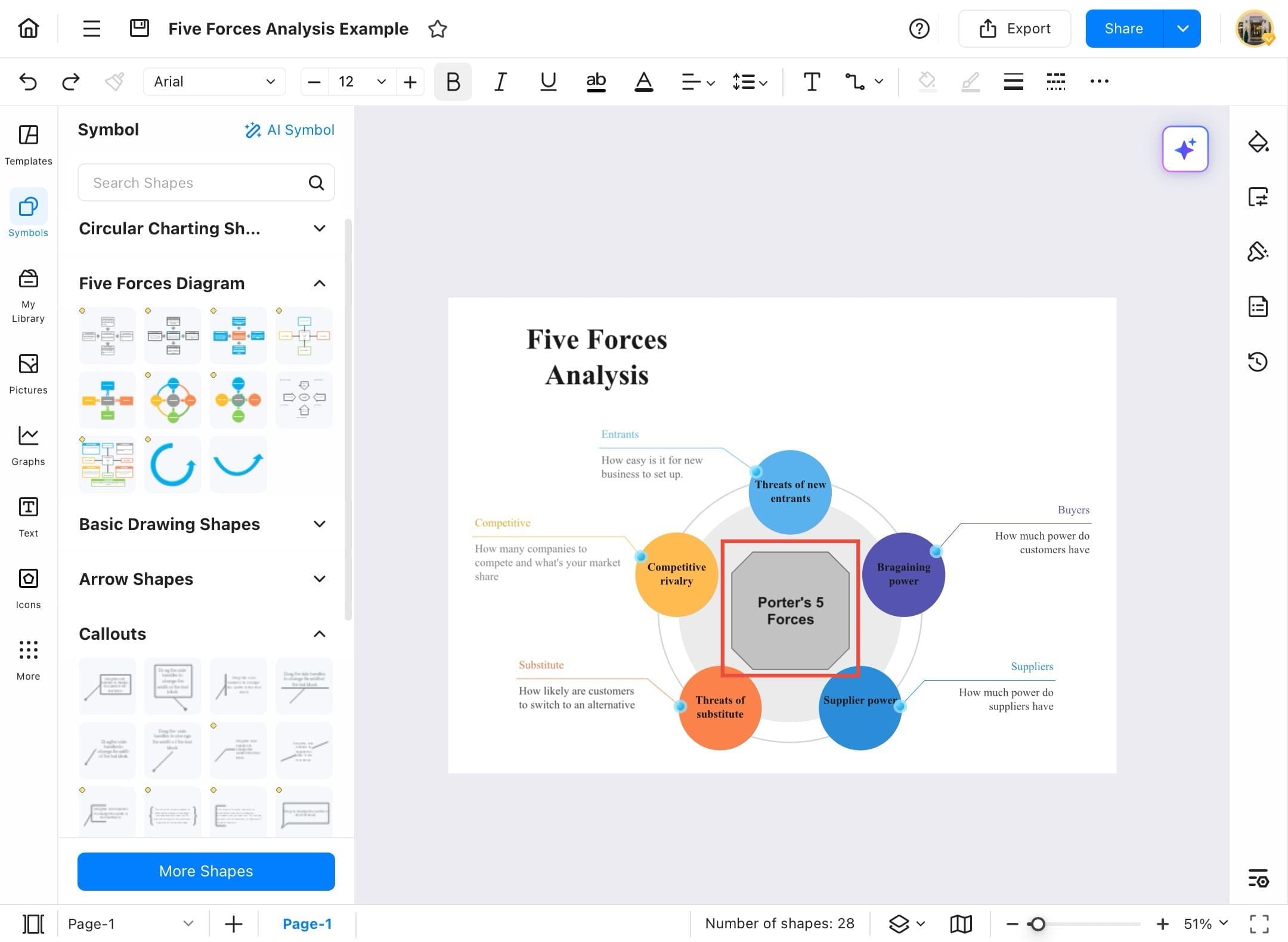Click the font color icon
This screenshot has width=1288, height=942.
(643, 82)
